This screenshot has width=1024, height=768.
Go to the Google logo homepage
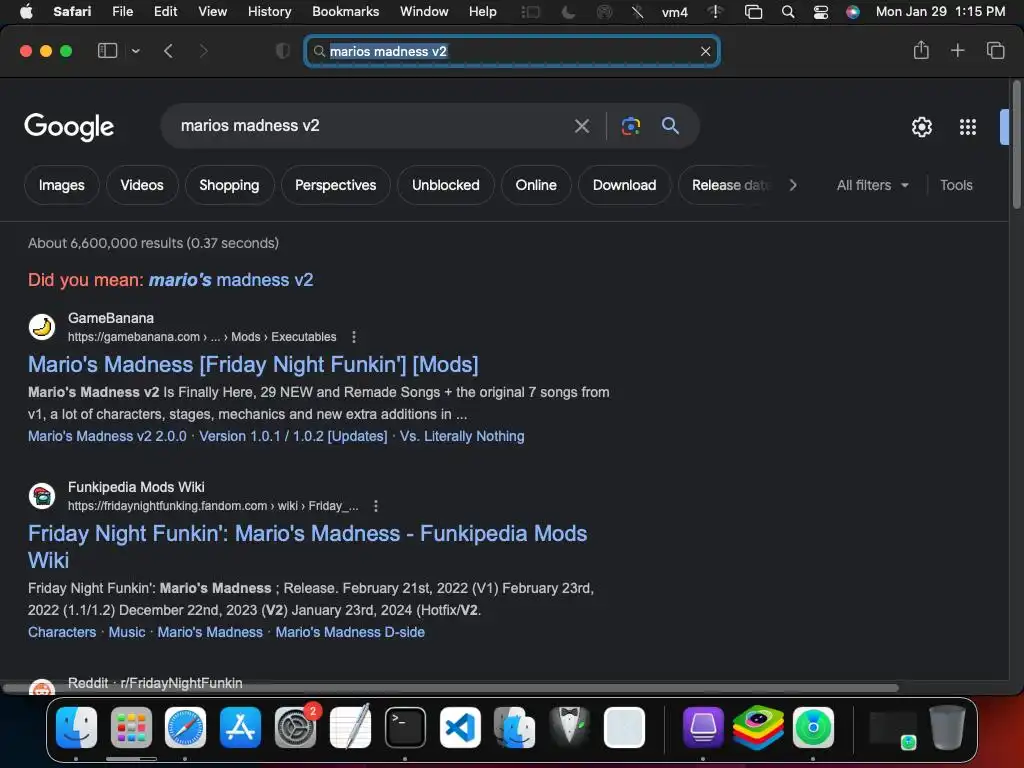(x=69, y=127)
